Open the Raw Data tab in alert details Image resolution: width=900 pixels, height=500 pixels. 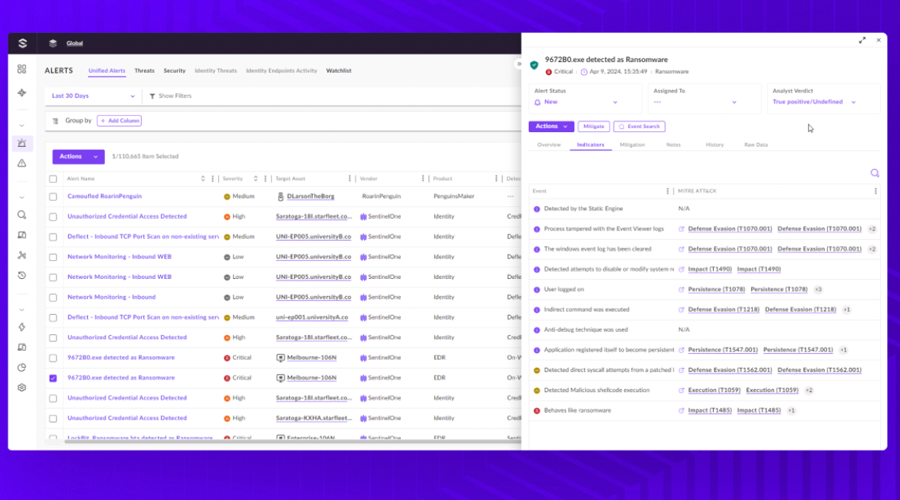pos(756,145)
